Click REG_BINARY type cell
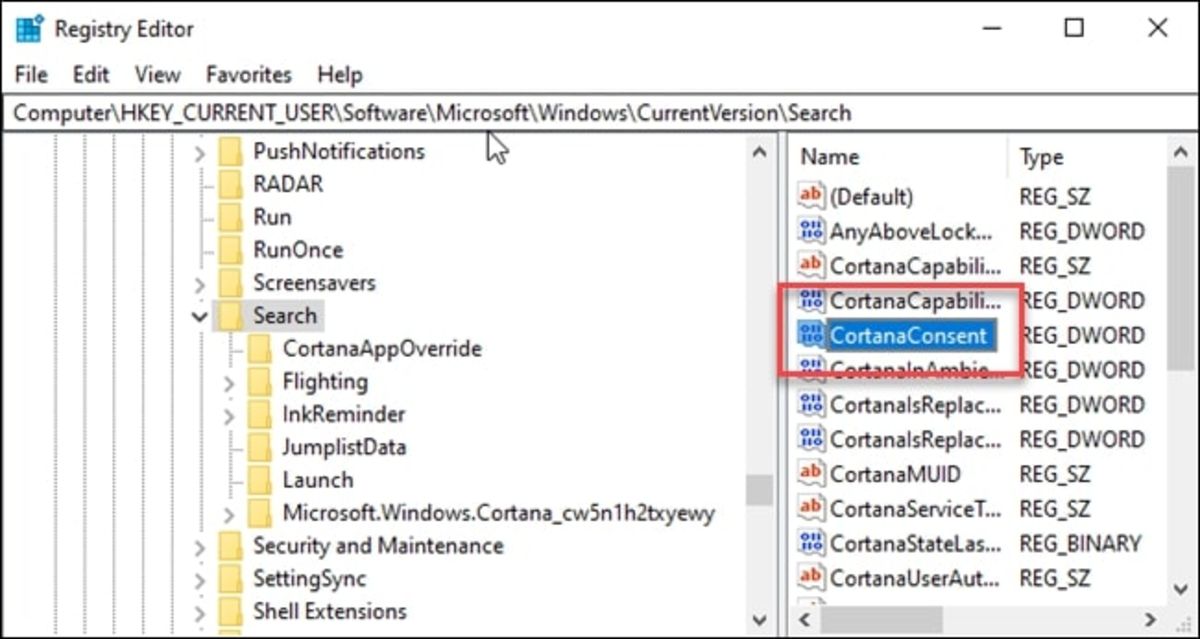 (x=1080, y=543)
